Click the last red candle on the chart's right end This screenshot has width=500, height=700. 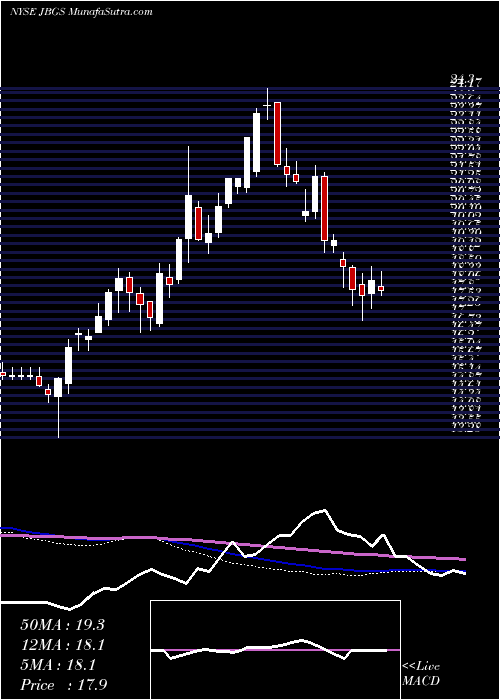pyautogui.click(x=381, y=288)
